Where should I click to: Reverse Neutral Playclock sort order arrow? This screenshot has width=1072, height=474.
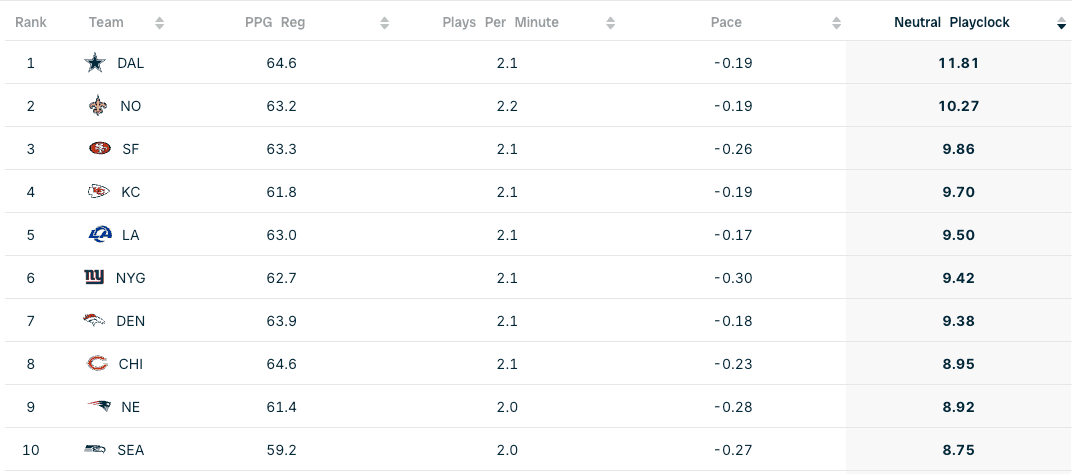tap(1061, 23)
